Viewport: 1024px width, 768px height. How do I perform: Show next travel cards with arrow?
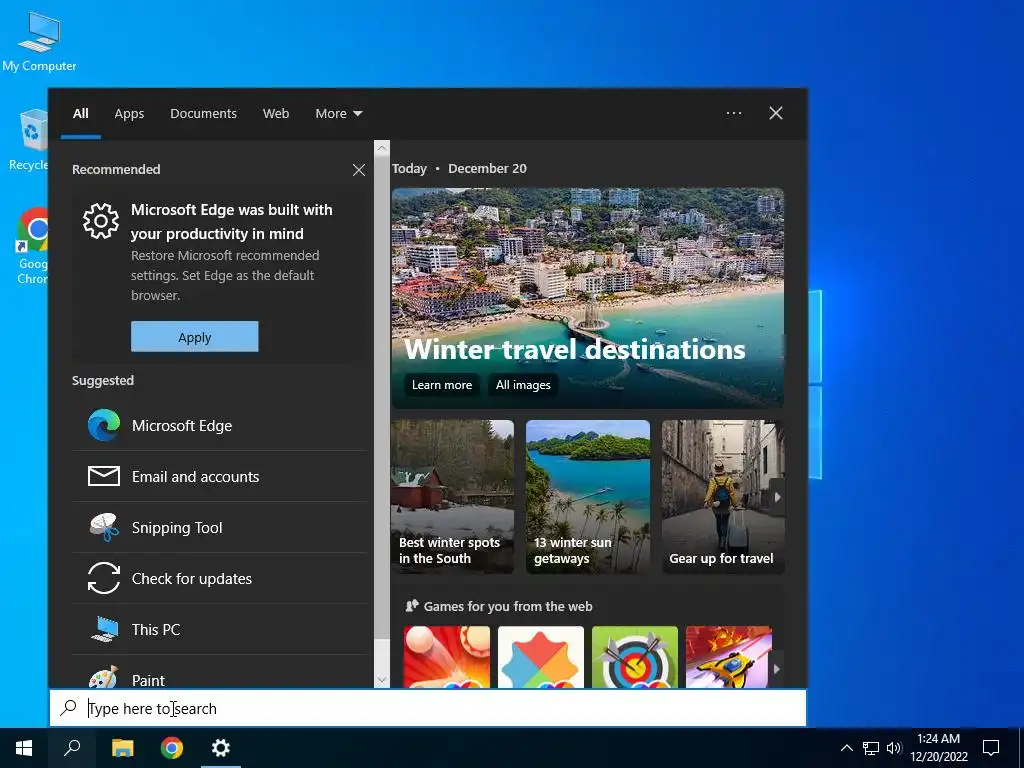click(x=777, y=497)
